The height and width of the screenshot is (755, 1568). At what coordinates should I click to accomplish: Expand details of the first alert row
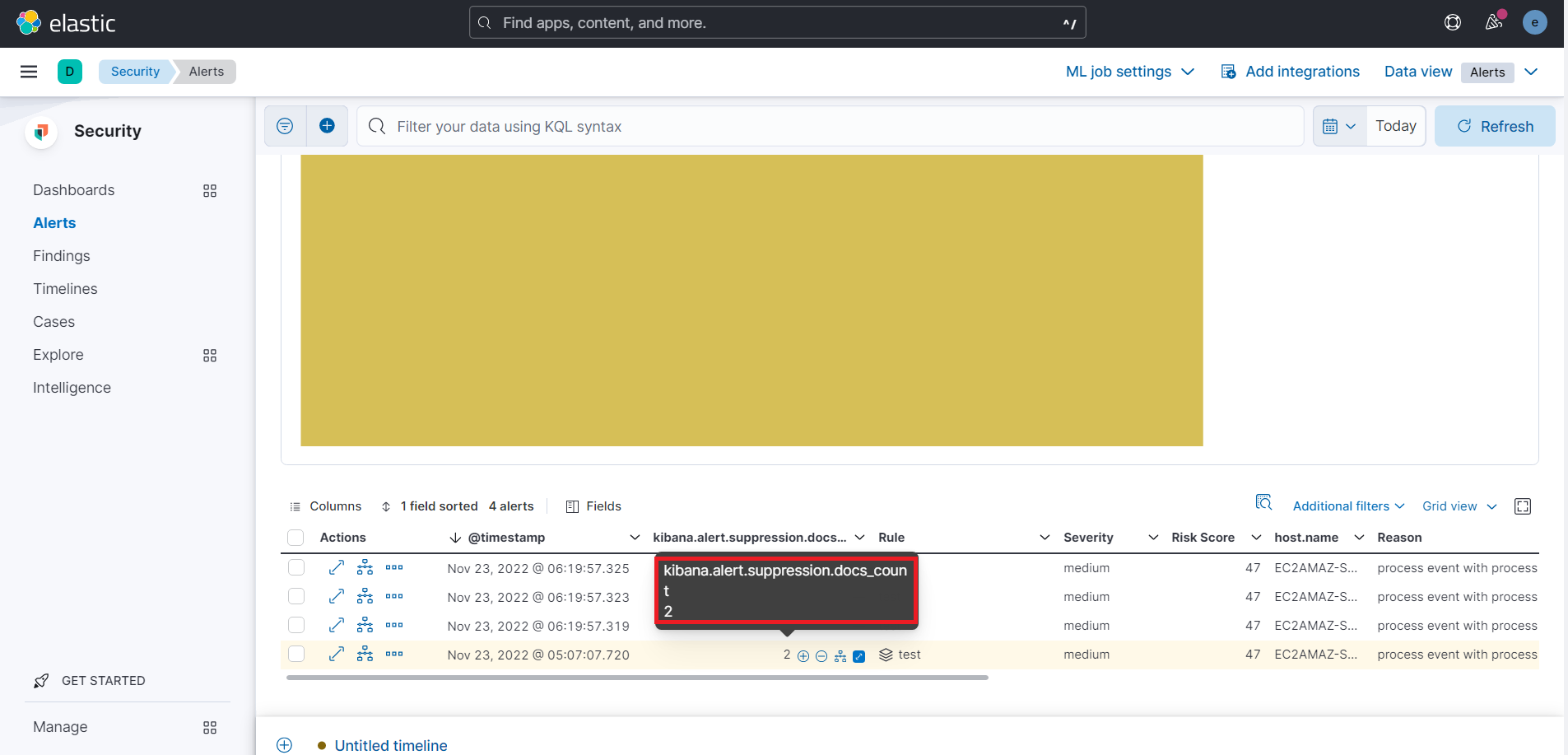pos(337,567)
